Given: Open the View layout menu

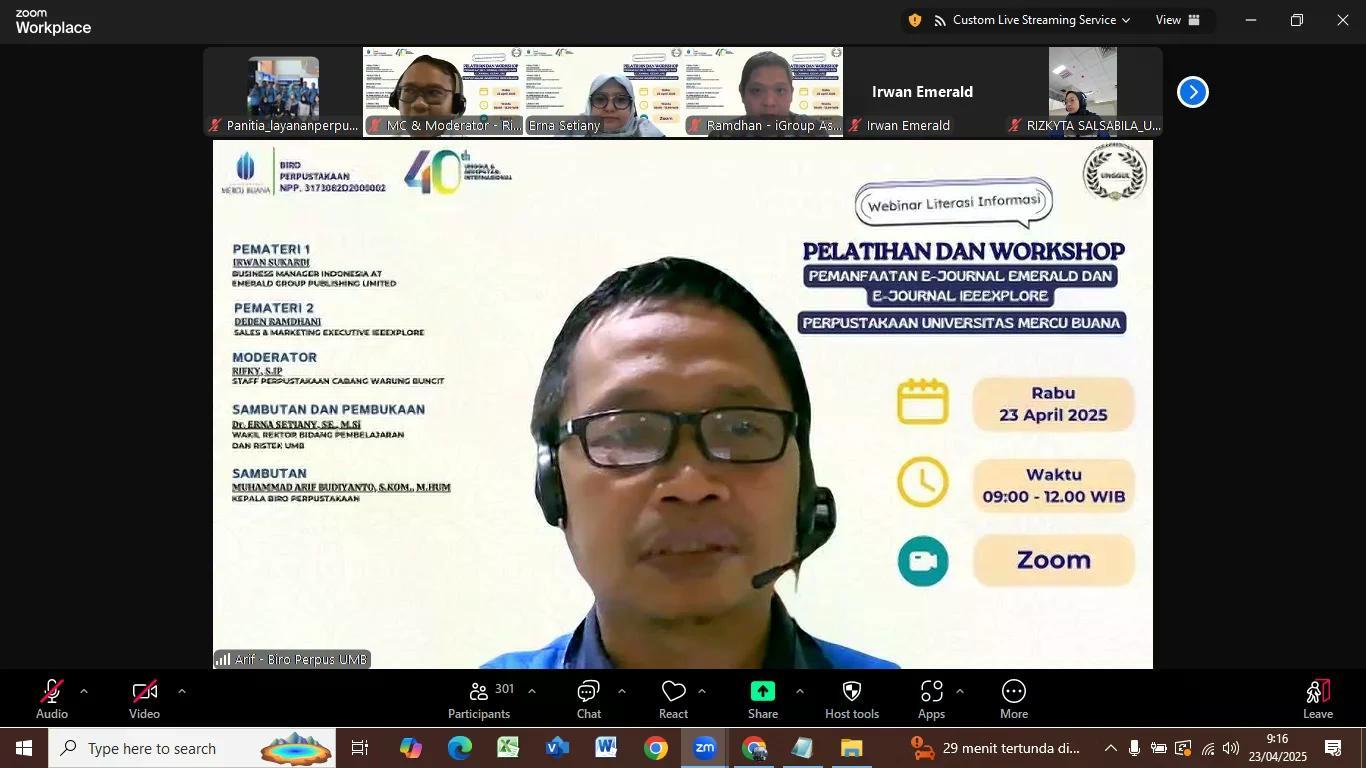Looking at the screenshot, I should (x=1178, y=20).
